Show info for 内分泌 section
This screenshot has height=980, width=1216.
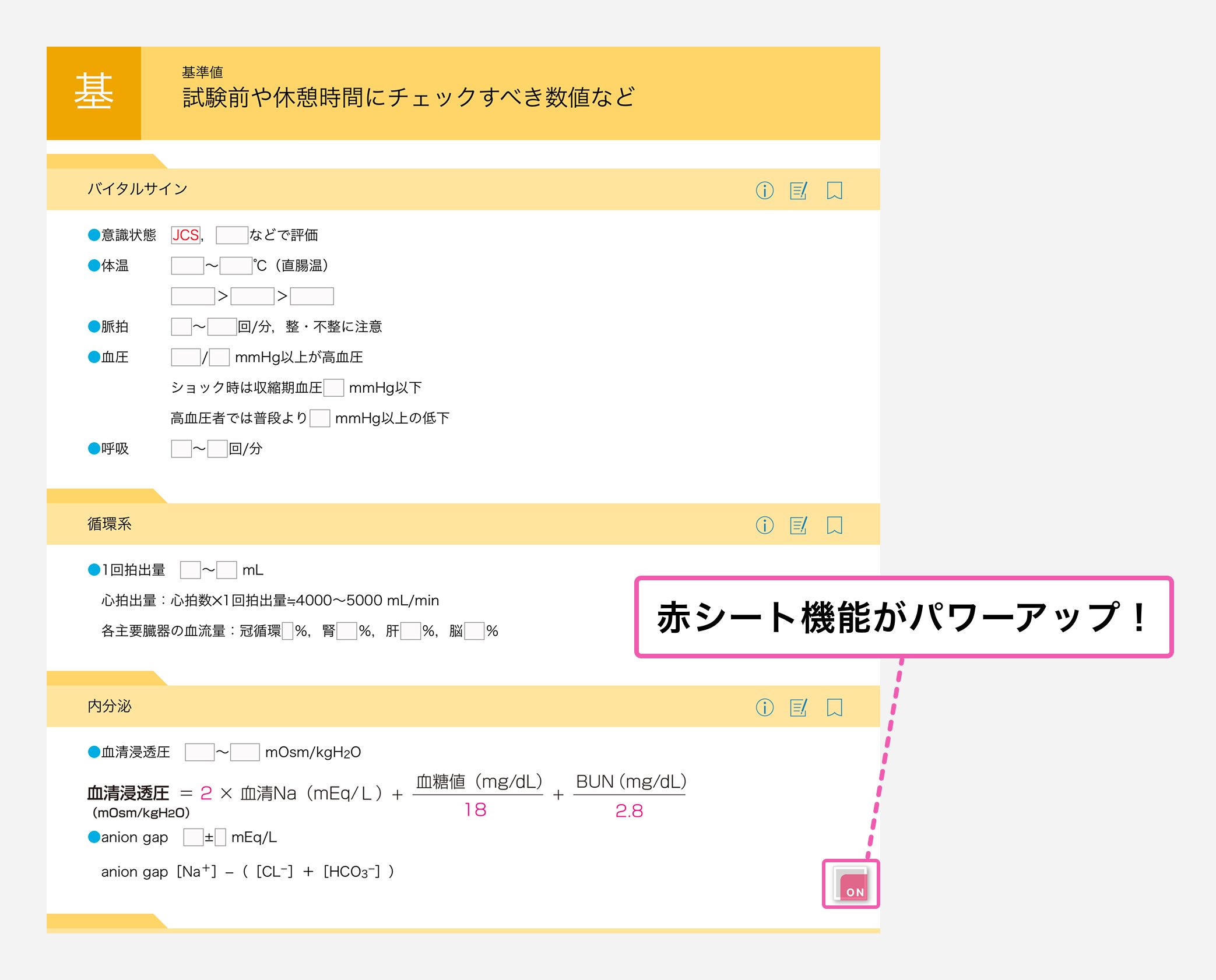click(764, 707)
